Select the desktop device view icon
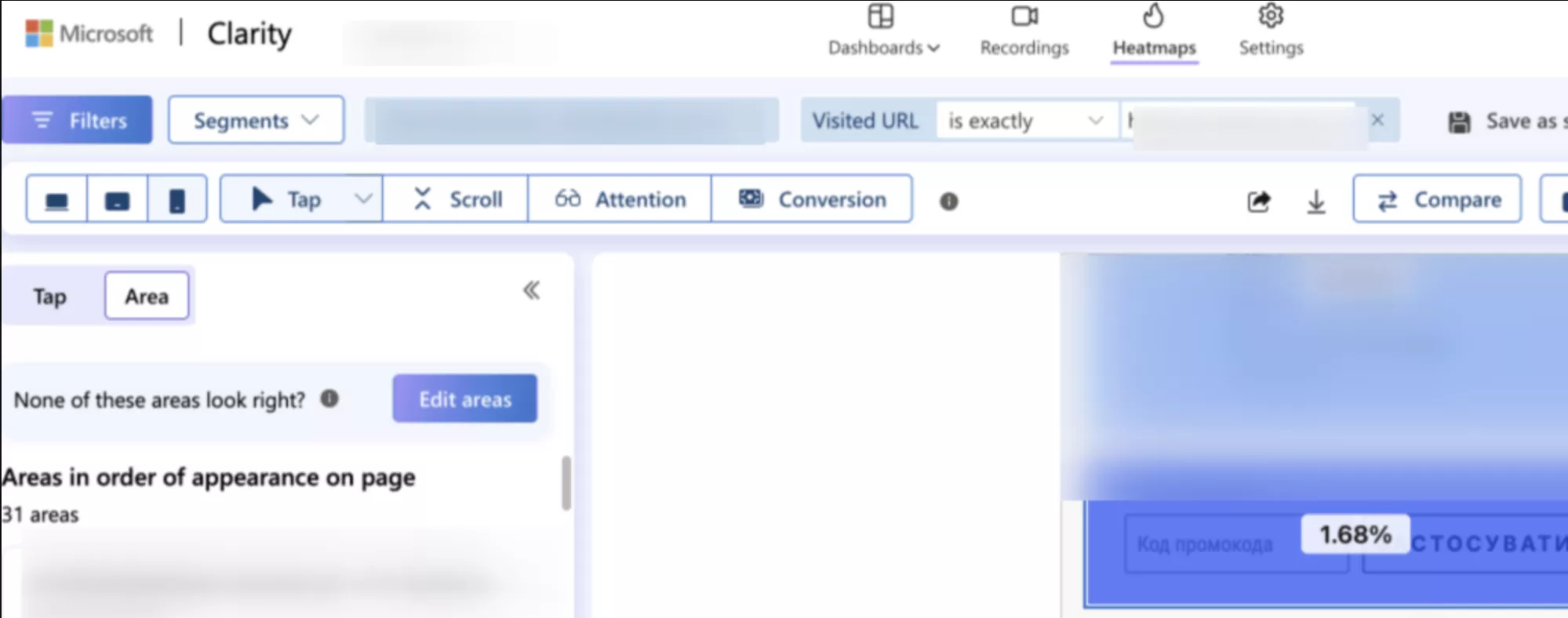 click(x=56, y=200)
